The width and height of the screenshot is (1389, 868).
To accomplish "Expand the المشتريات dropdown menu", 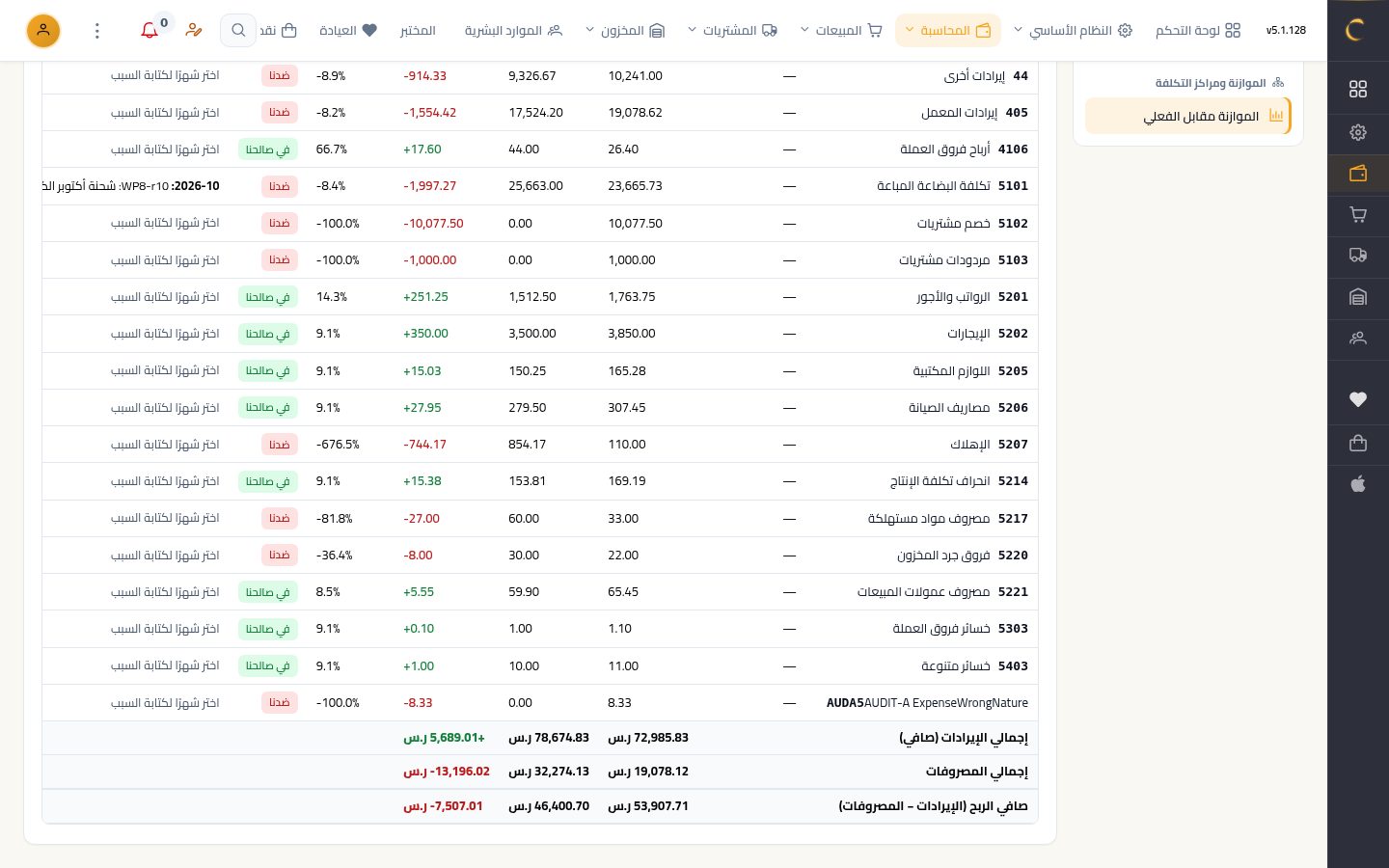I will click(x=732, y=31).
